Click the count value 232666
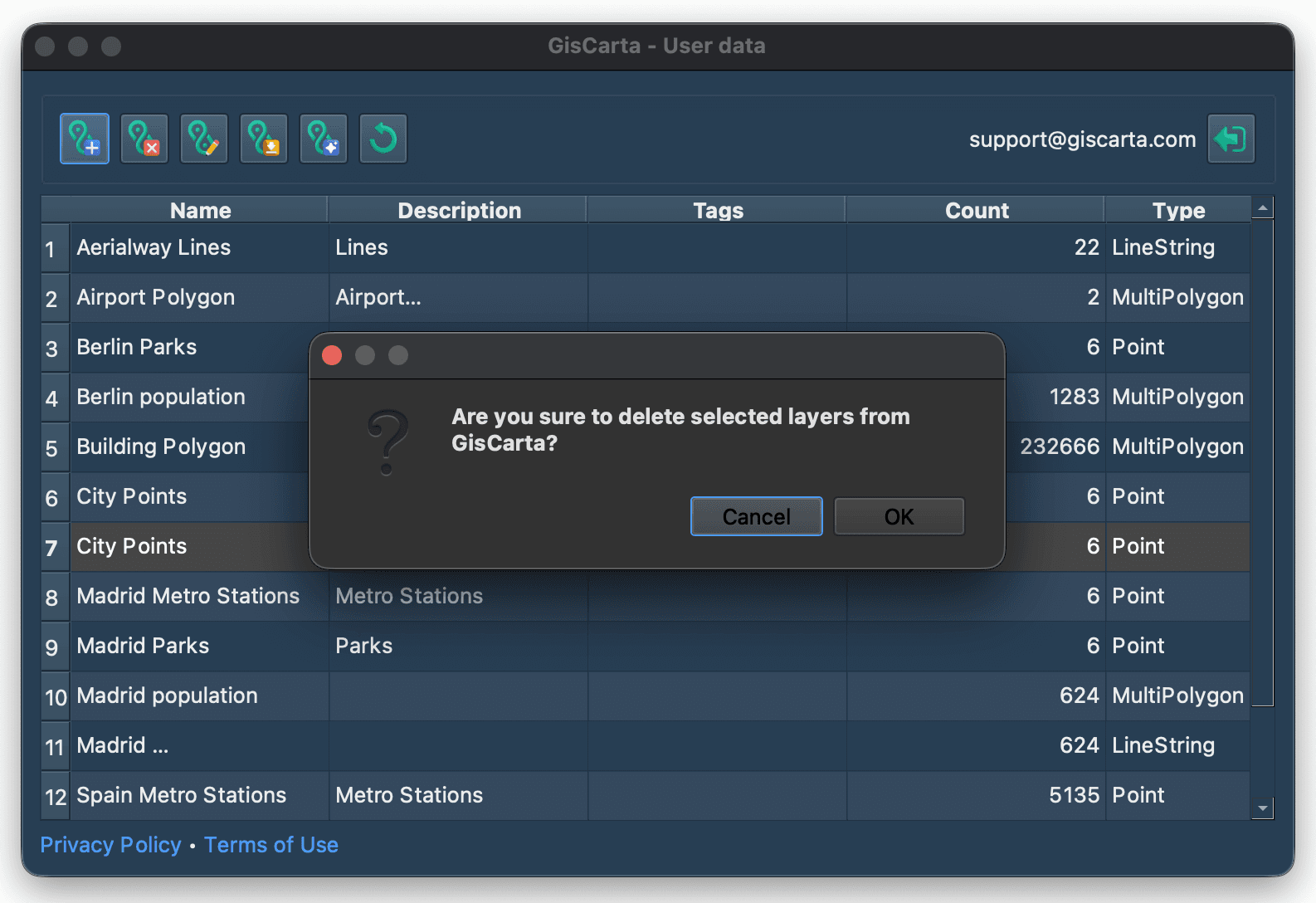 1060,447
